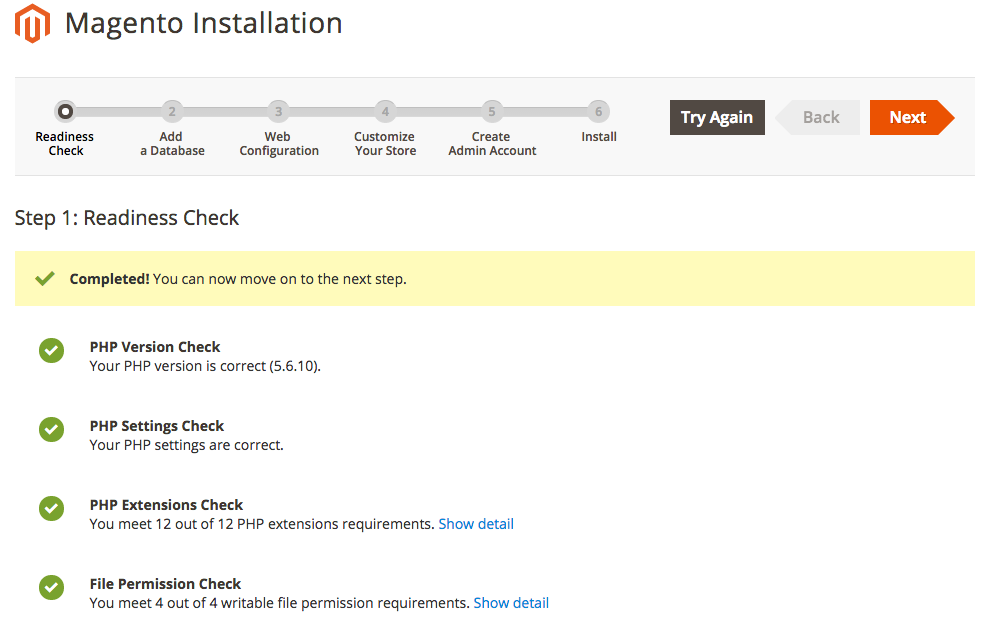The width and height of the screenshot is (985, 629).
Task: Click PHP Extensions Check green check icon
Action: point(52,508)
